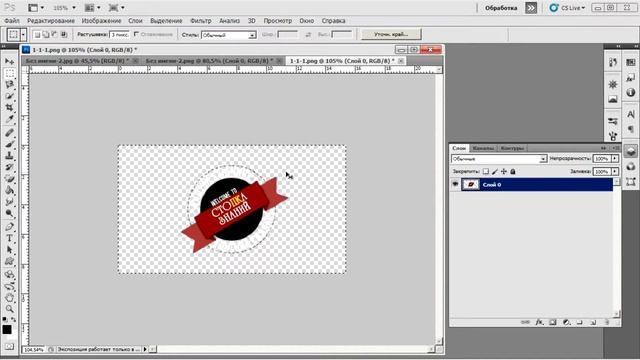Select the Lasso tool

click(x=9, y=84)
